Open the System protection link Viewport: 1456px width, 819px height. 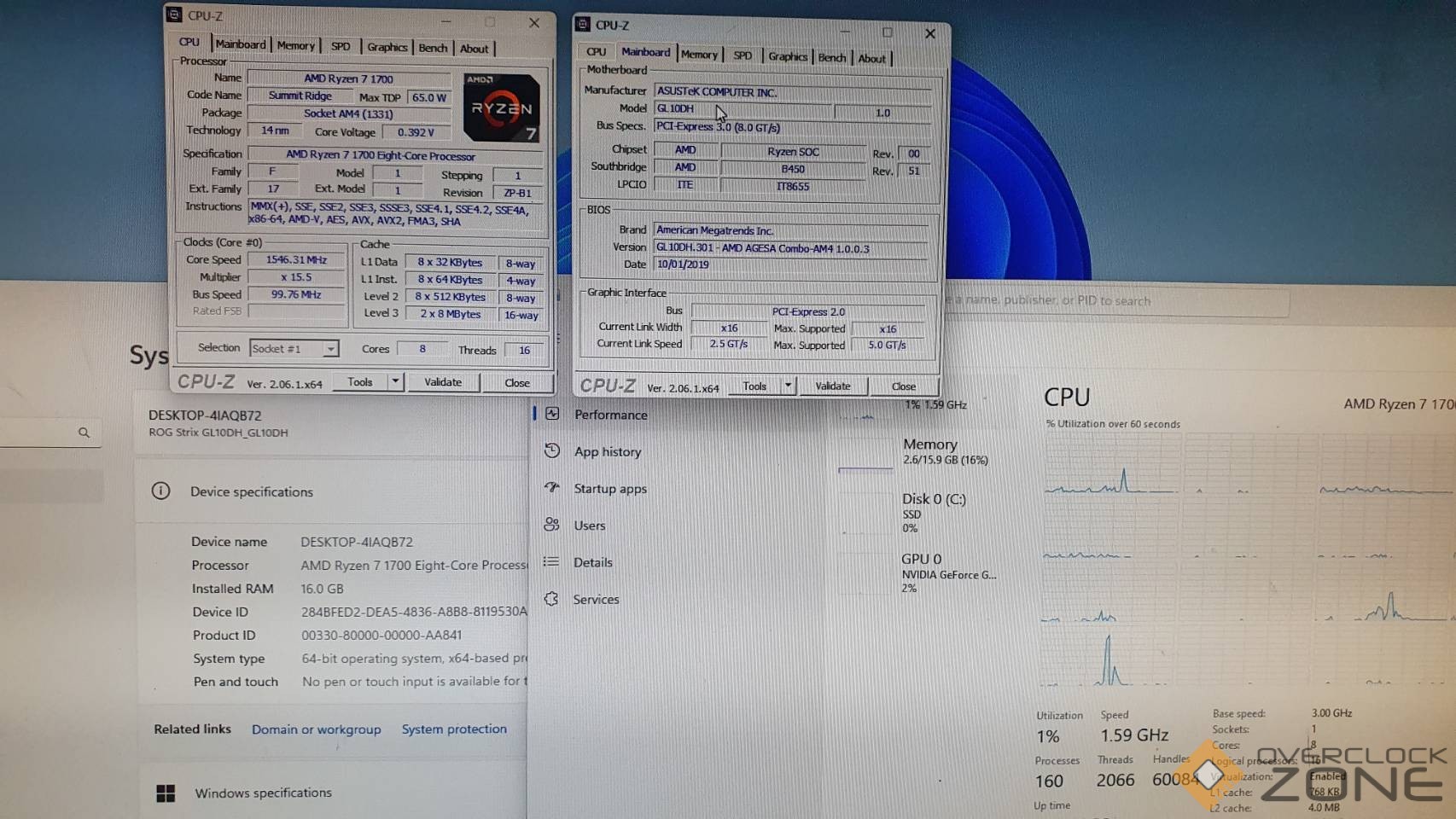click(454, 729)
